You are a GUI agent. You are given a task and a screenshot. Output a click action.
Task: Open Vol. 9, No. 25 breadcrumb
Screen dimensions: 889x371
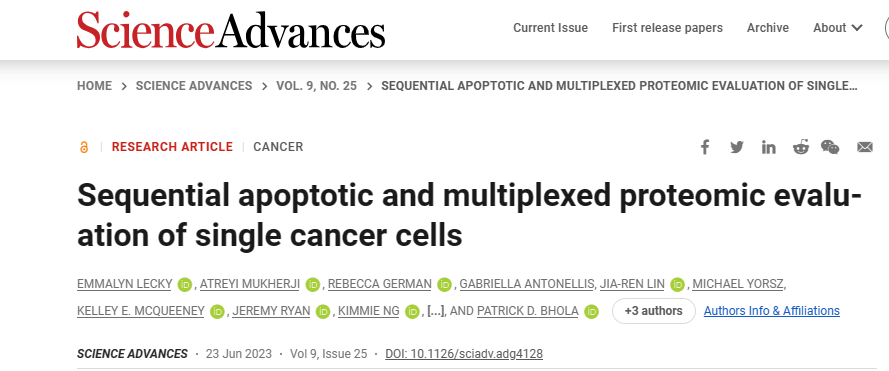[x=316, y=86]
